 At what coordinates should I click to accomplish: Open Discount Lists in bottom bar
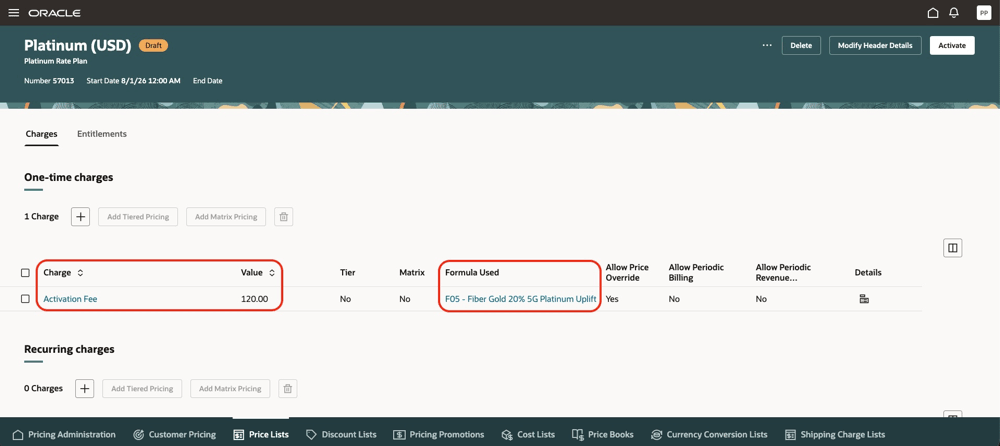click(x=342, y=434)
